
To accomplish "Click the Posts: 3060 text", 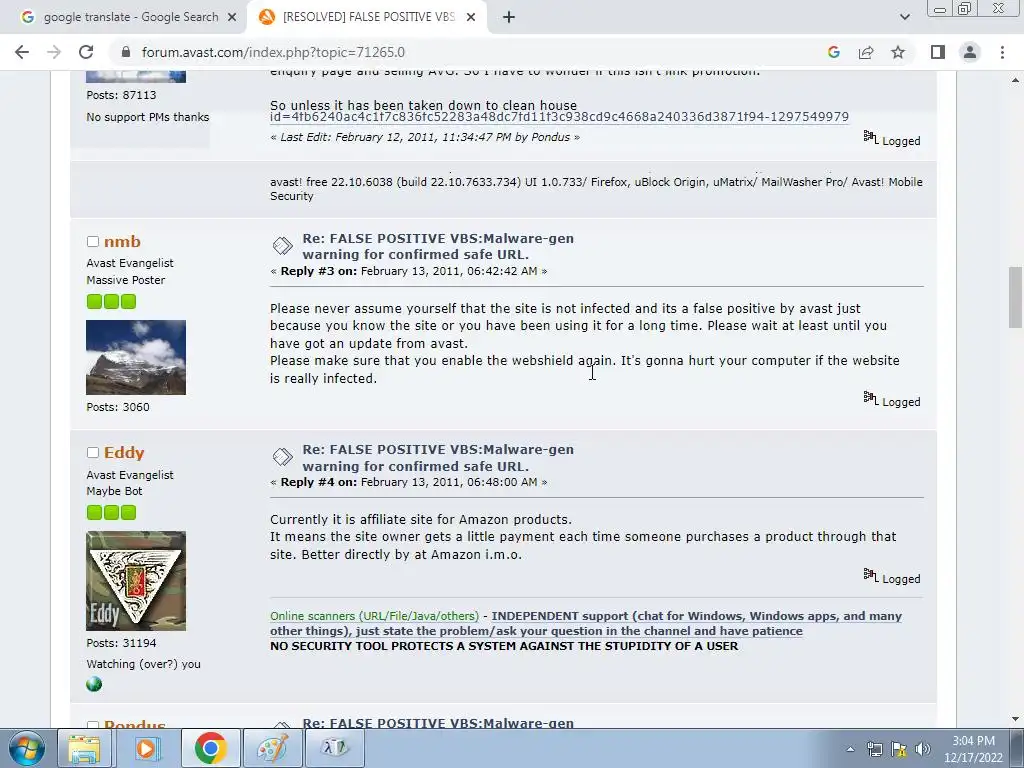I will point(118,407).
